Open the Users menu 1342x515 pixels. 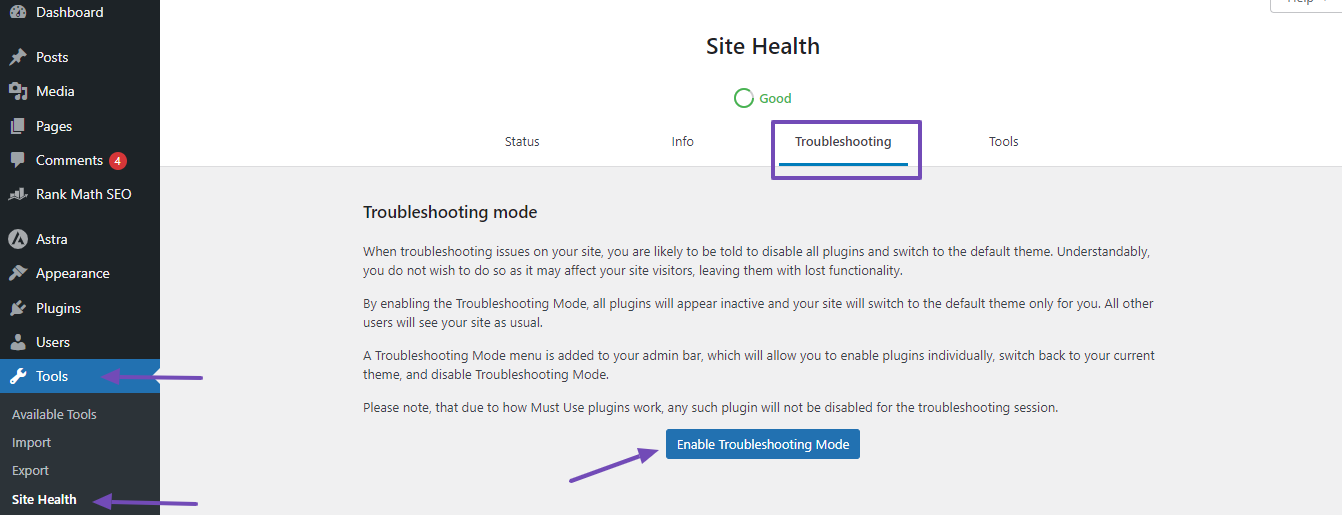click(x=80, y=342)
